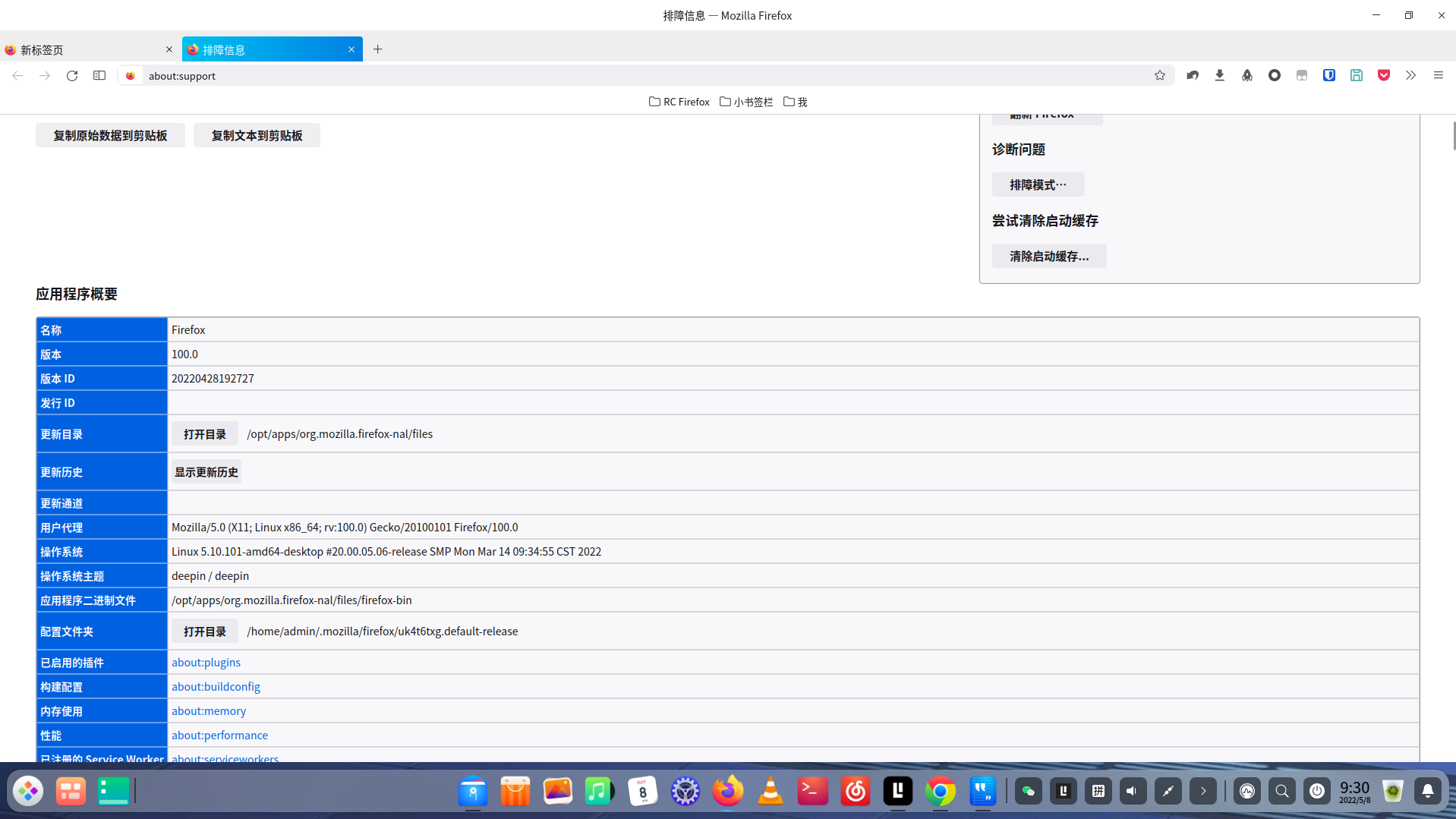The width and height of the screenshot is (1456, 819).
Task: Click the grey goggles extension icon
Action: (x=1302, y=75)
